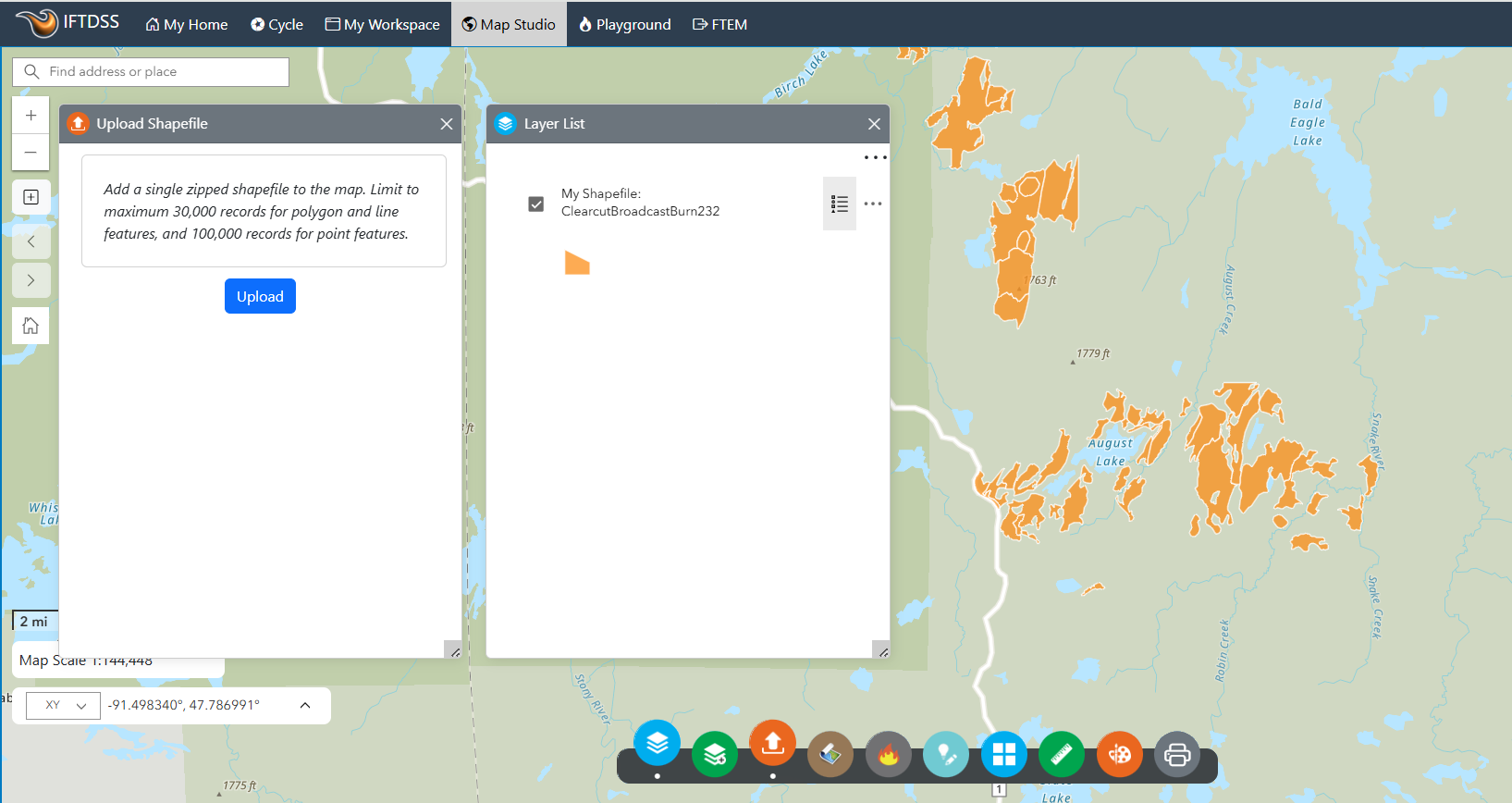This screenshot has height=803, width=1512.
Task: Open the lightbulb pencil widget
Action: coord(946,755)
